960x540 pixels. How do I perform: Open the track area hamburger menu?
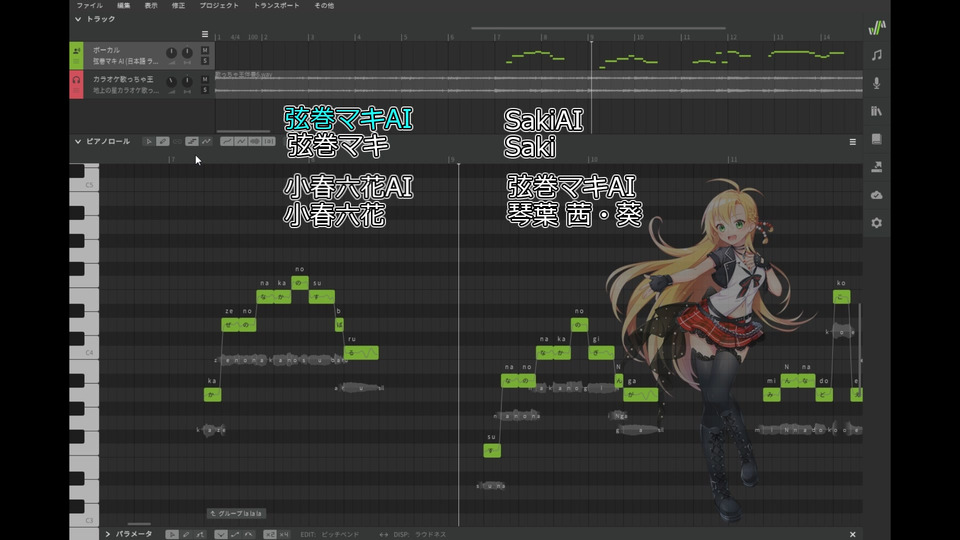pos(205,34)
